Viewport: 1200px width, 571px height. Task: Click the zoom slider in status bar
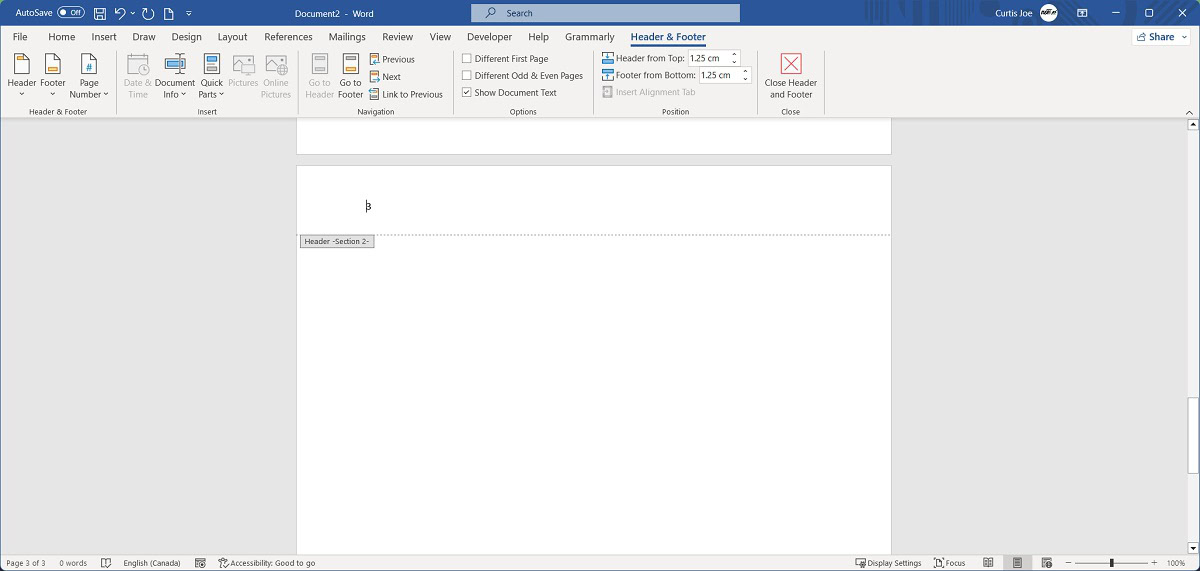pyautogui.click(x=1111, y=563)
